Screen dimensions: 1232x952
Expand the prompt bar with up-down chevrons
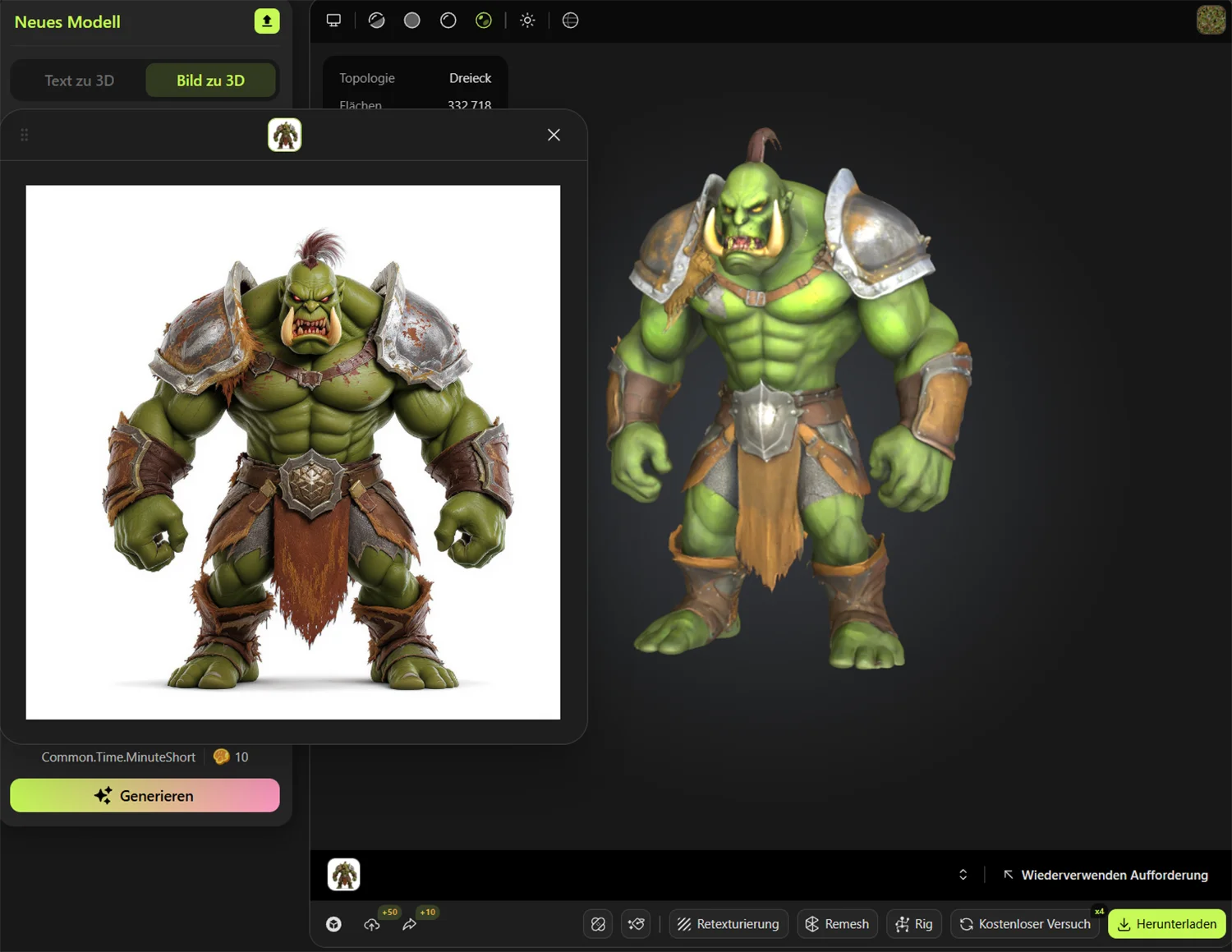tap(963, 875)
